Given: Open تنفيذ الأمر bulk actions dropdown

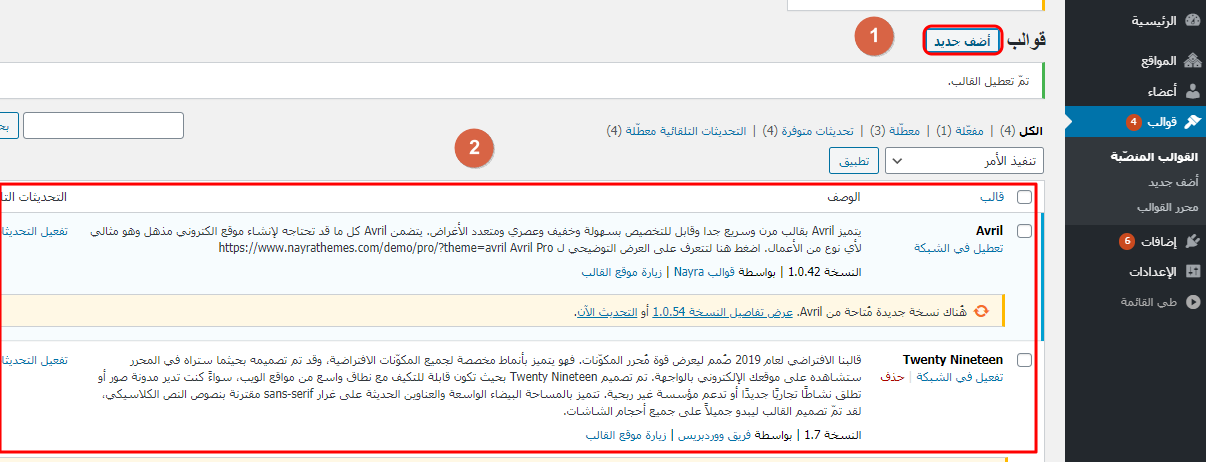Looking at the screenshot, I should click(966, 161).
